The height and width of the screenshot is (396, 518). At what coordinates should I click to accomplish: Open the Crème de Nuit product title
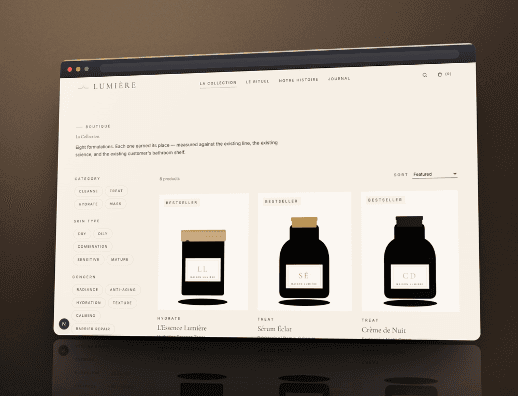(384, 330)
